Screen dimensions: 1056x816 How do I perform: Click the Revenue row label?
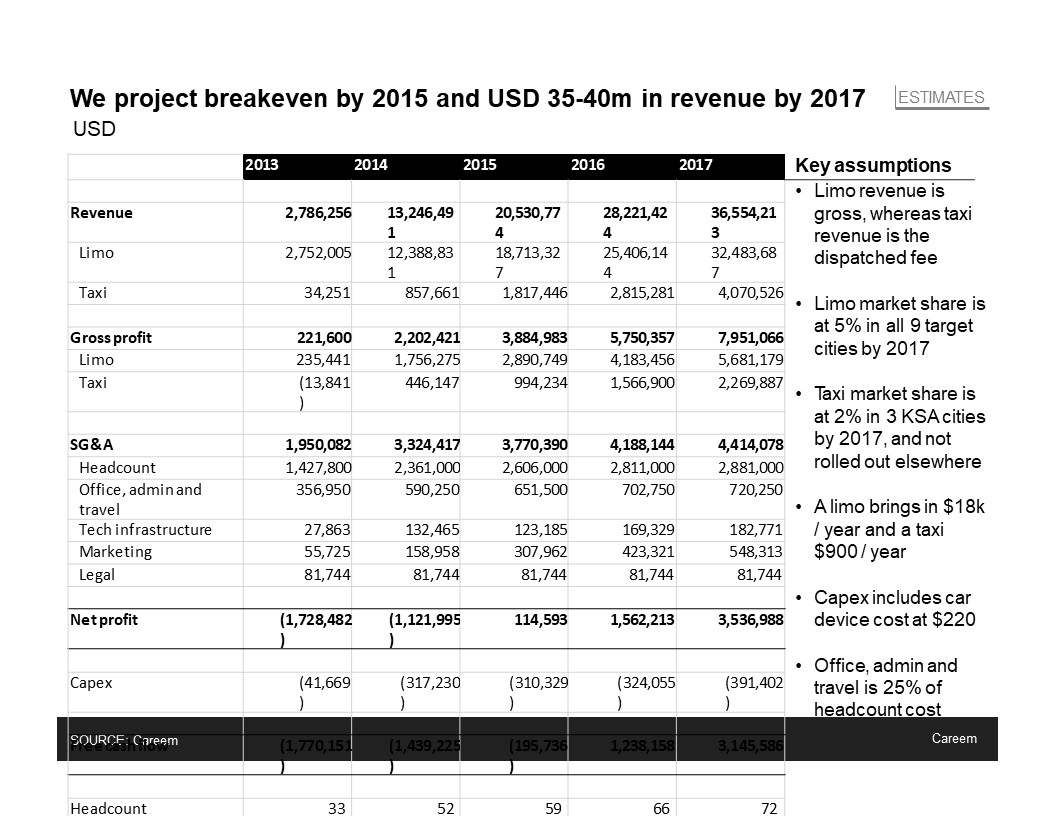tap(101, 213)
